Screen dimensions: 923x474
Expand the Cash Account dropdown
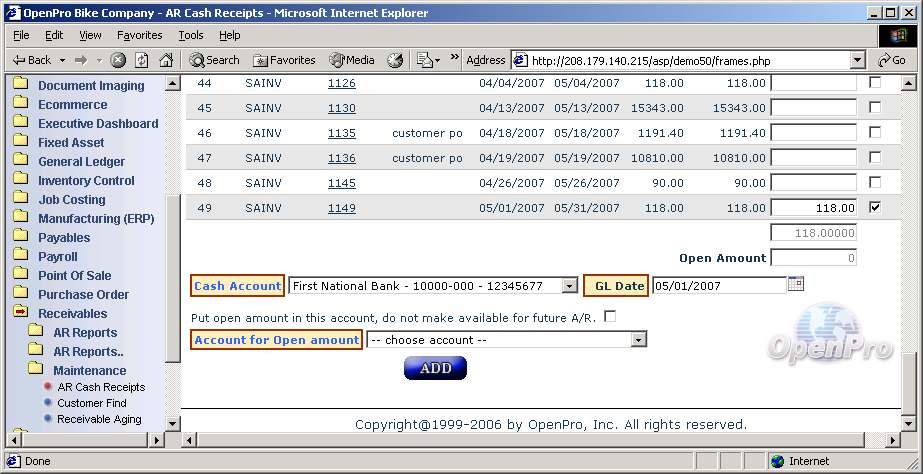pyautogui.click(x=569, y=286)
